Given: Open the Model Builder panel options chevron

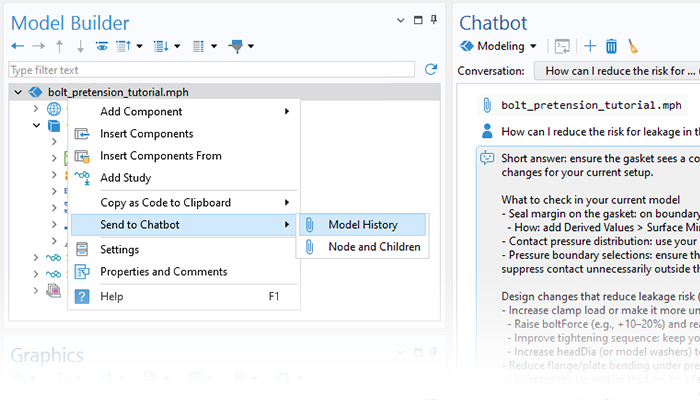Looking at the screenshot, I should click(400, 21).
